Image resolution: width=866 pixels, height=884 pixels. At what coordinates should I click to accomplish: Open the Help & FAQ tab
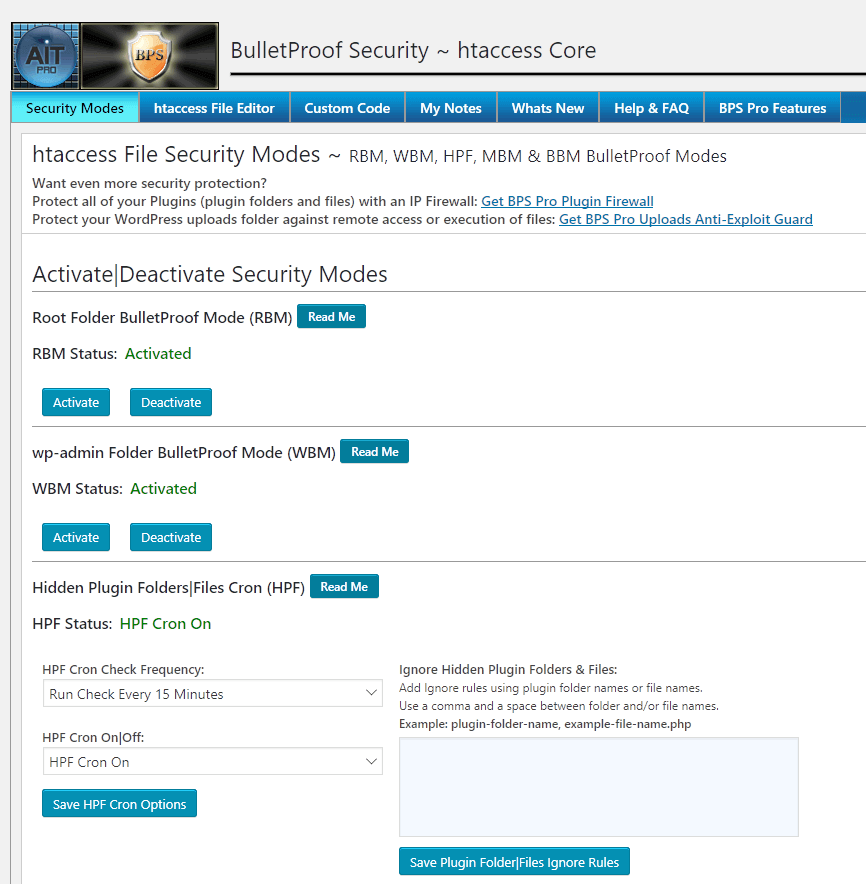[651, 108]
